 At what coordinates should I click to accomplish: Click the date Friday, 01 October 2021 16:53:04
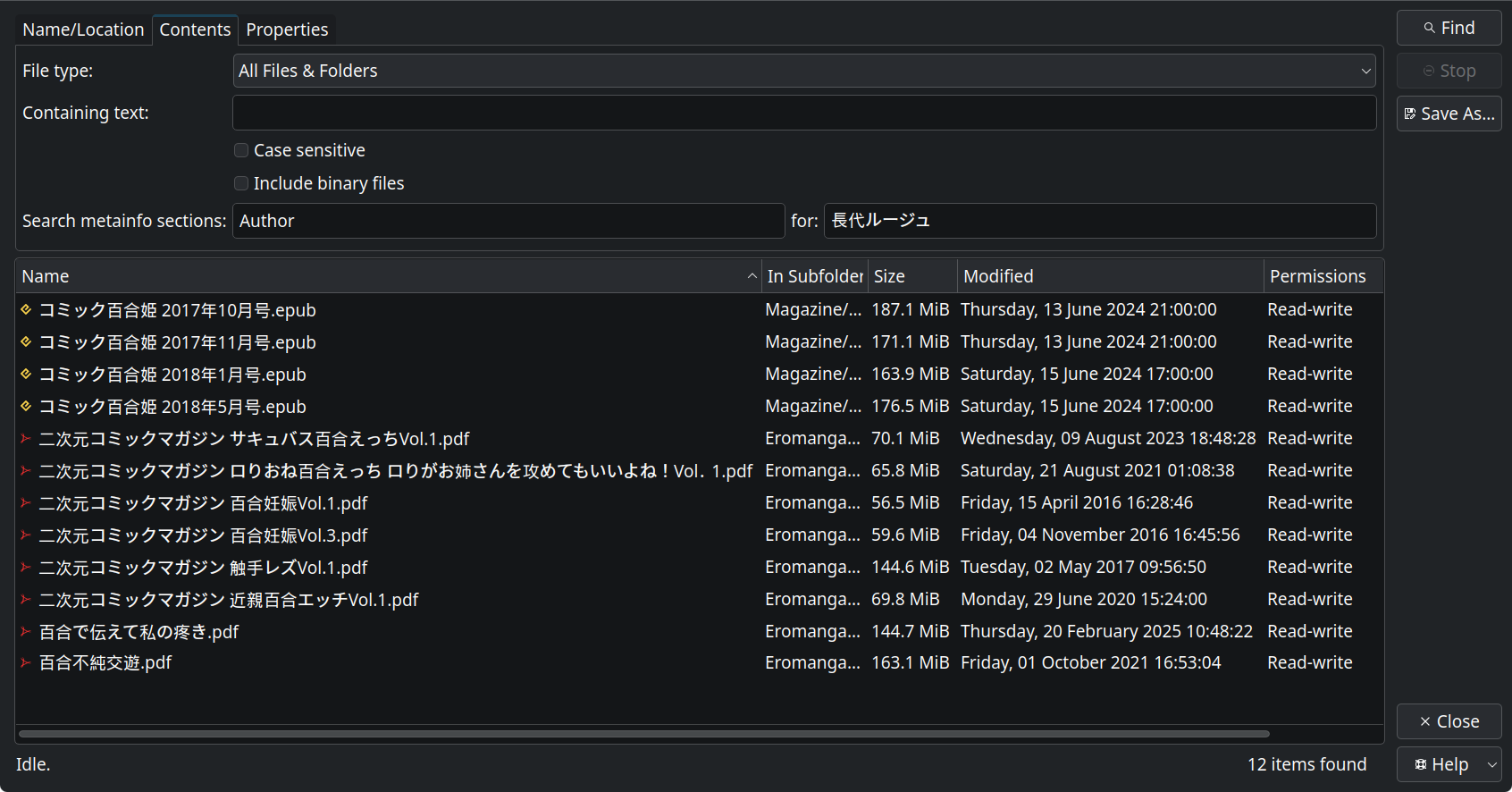coord(1091,662)
